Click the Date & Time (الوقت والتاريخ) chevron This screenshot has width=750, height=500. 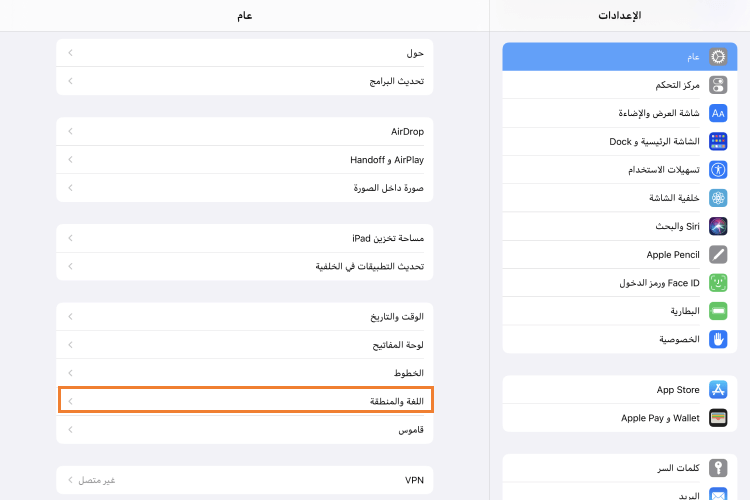(x=70, y=316)
